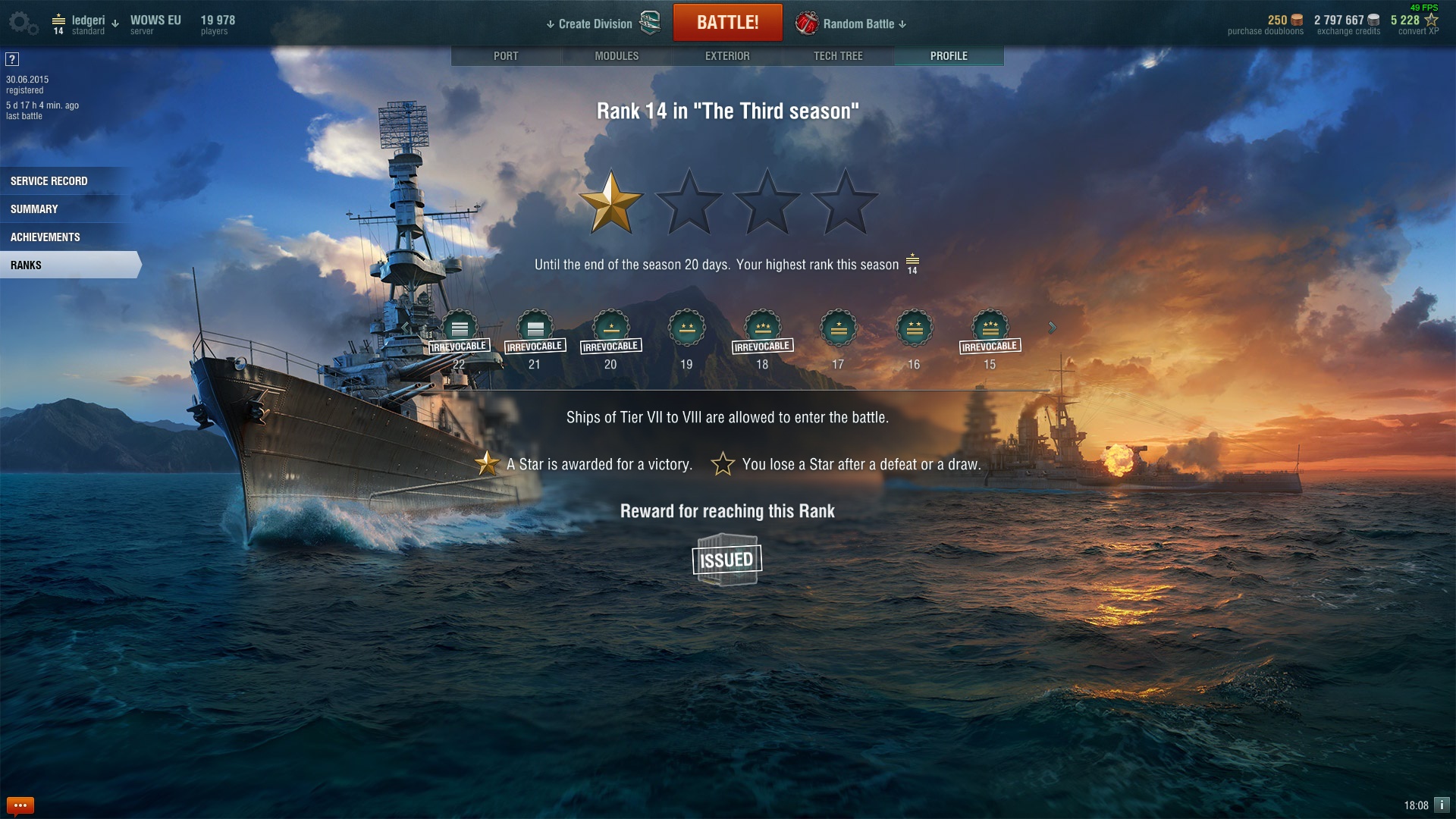Select the rank 17 badge icon
Screen dimensions: 1456x819
click(x=838, y=328)
